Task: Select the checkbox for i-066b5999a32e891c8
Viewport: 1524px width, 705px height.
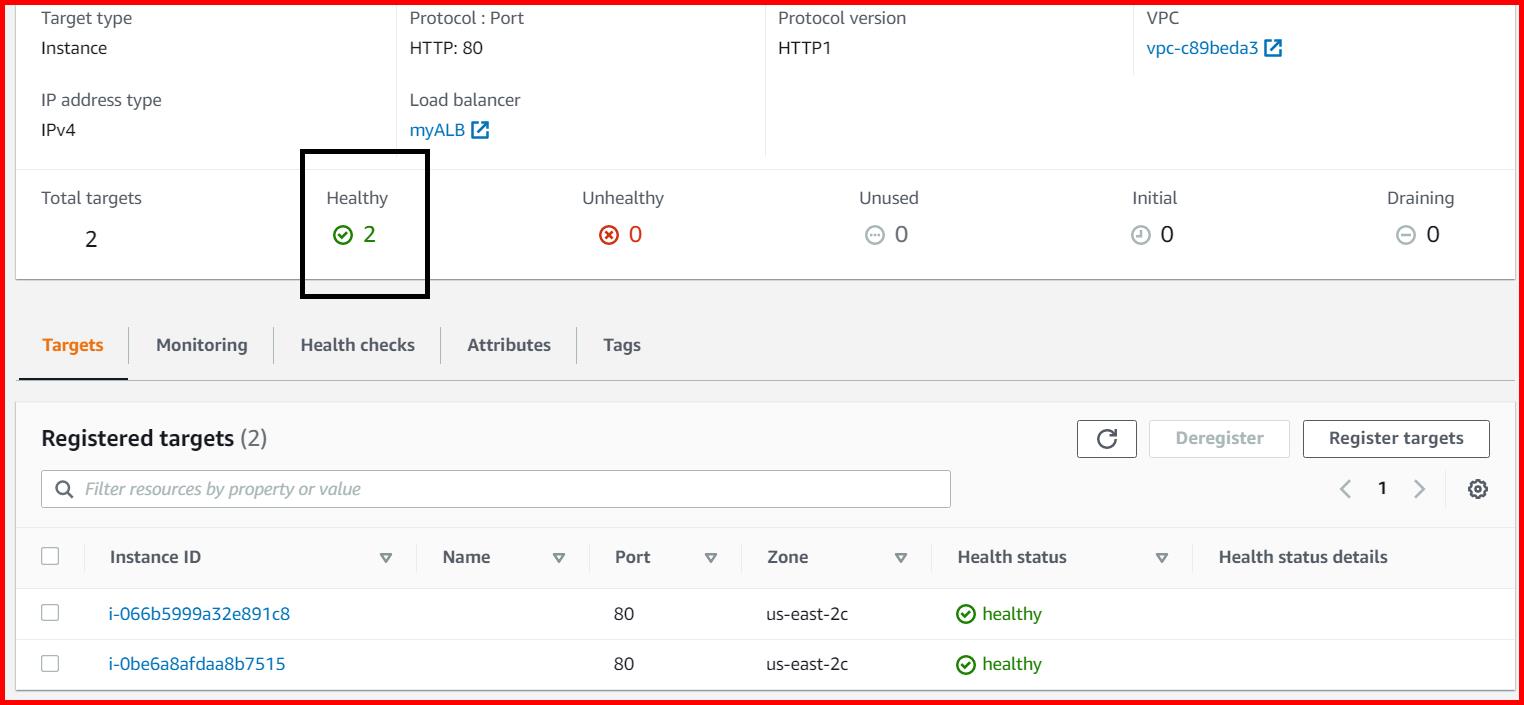Action: point(51,613)
